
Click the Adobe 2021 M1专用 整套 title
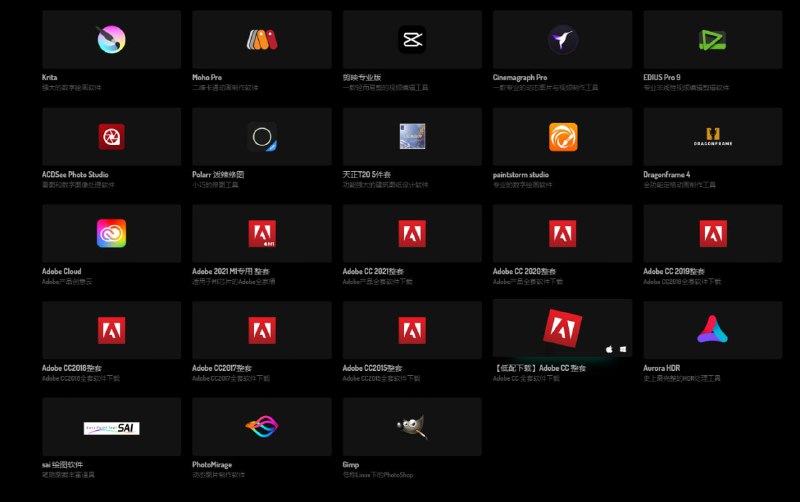point(232,271)
